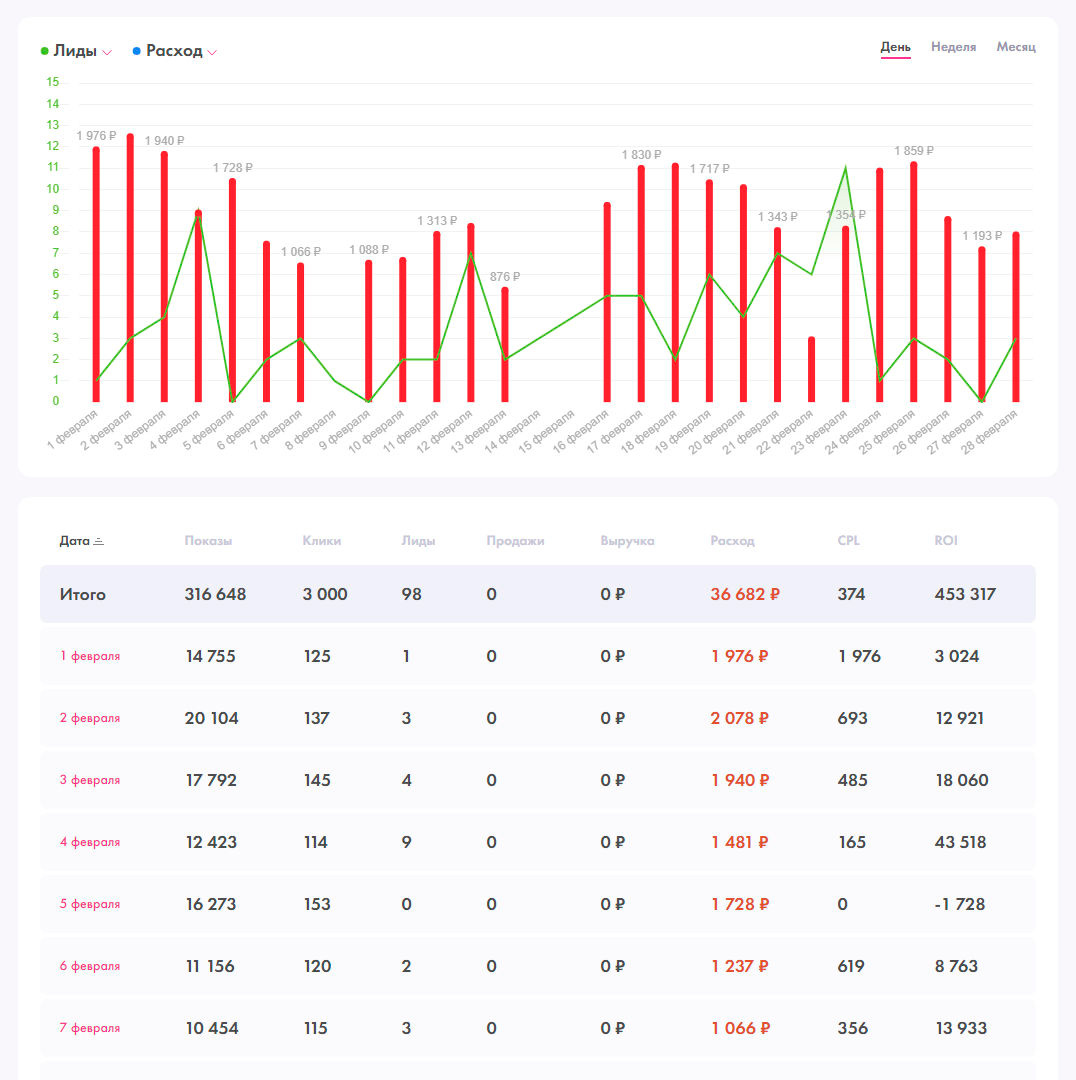Viewport: 1076px width, 1080px height.
Task: Click the 1 717 ₽ chart bar label
Action: point(710,169)
